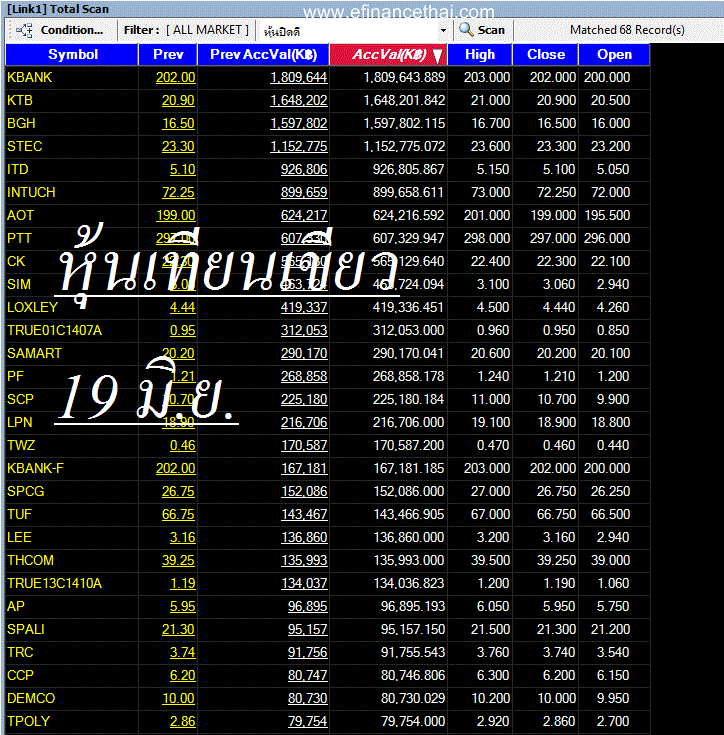
Task: Sort by High column header
Action: tap(480, 54)
